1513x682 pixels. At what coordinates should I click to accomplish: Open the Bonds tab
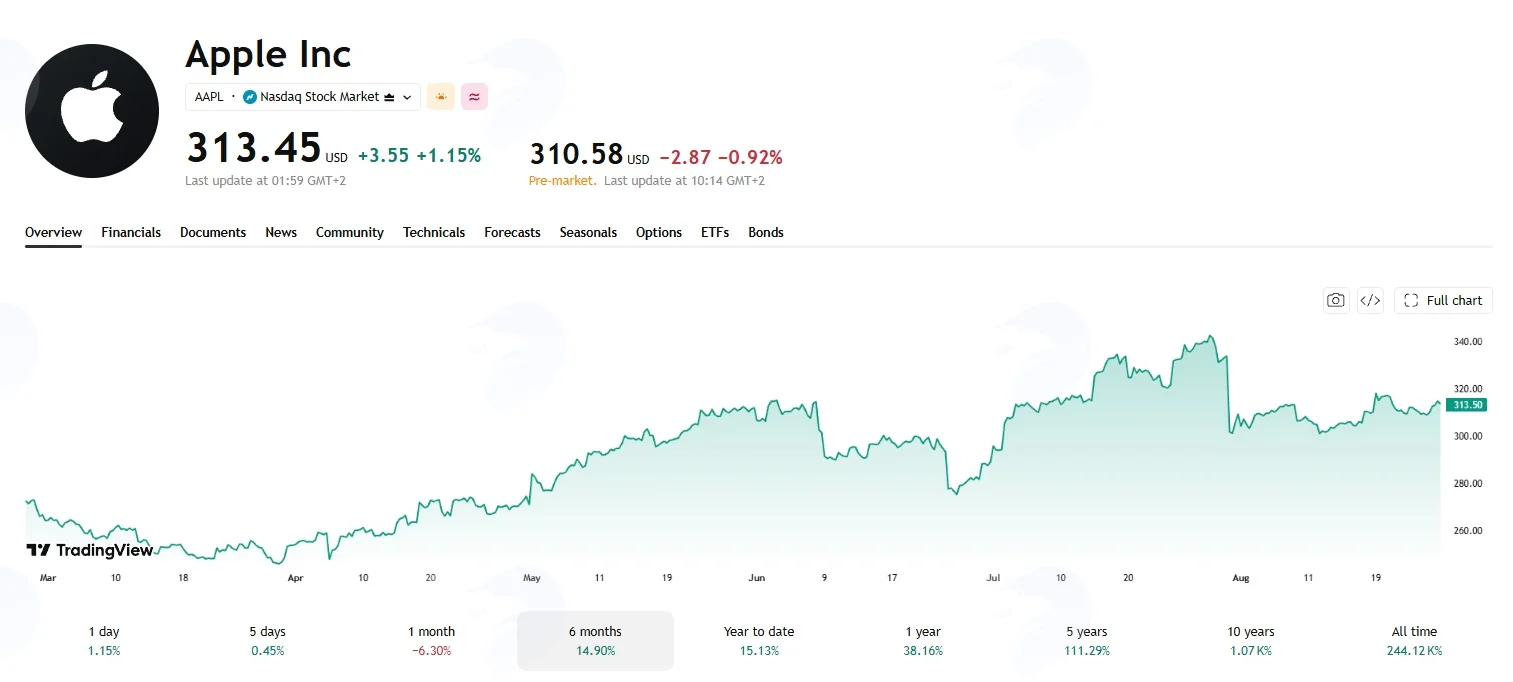coord(766,232)
